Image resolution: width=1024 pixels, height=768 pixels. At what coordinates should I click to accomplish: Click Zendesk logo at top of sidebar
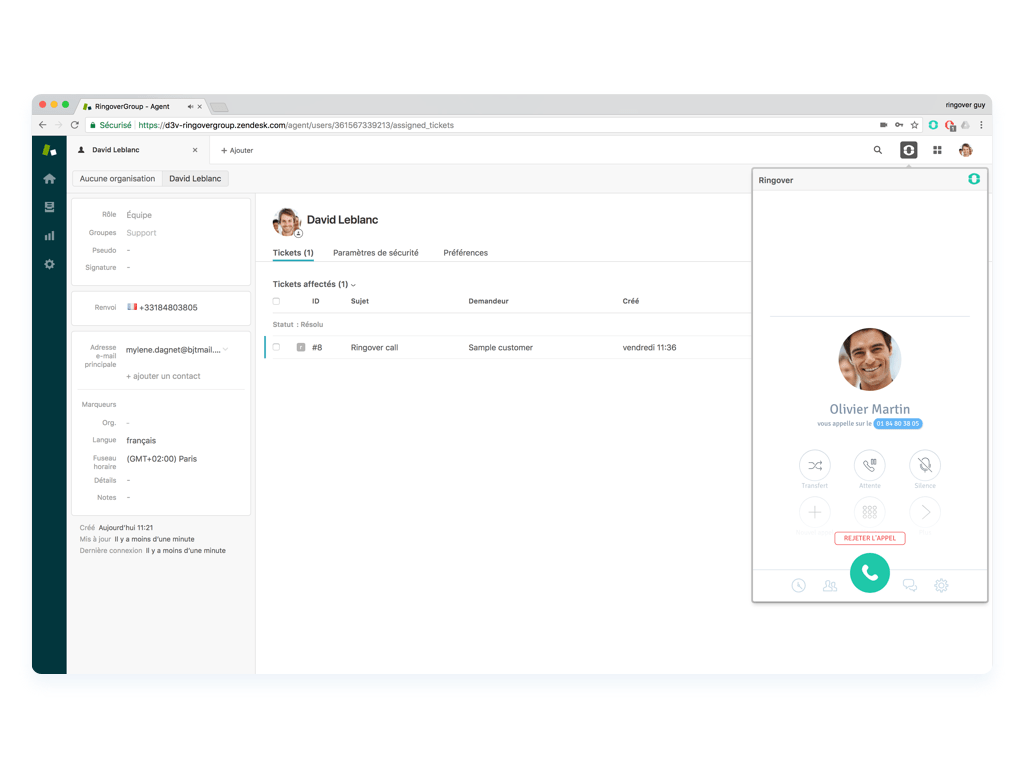tap(49, 150)
